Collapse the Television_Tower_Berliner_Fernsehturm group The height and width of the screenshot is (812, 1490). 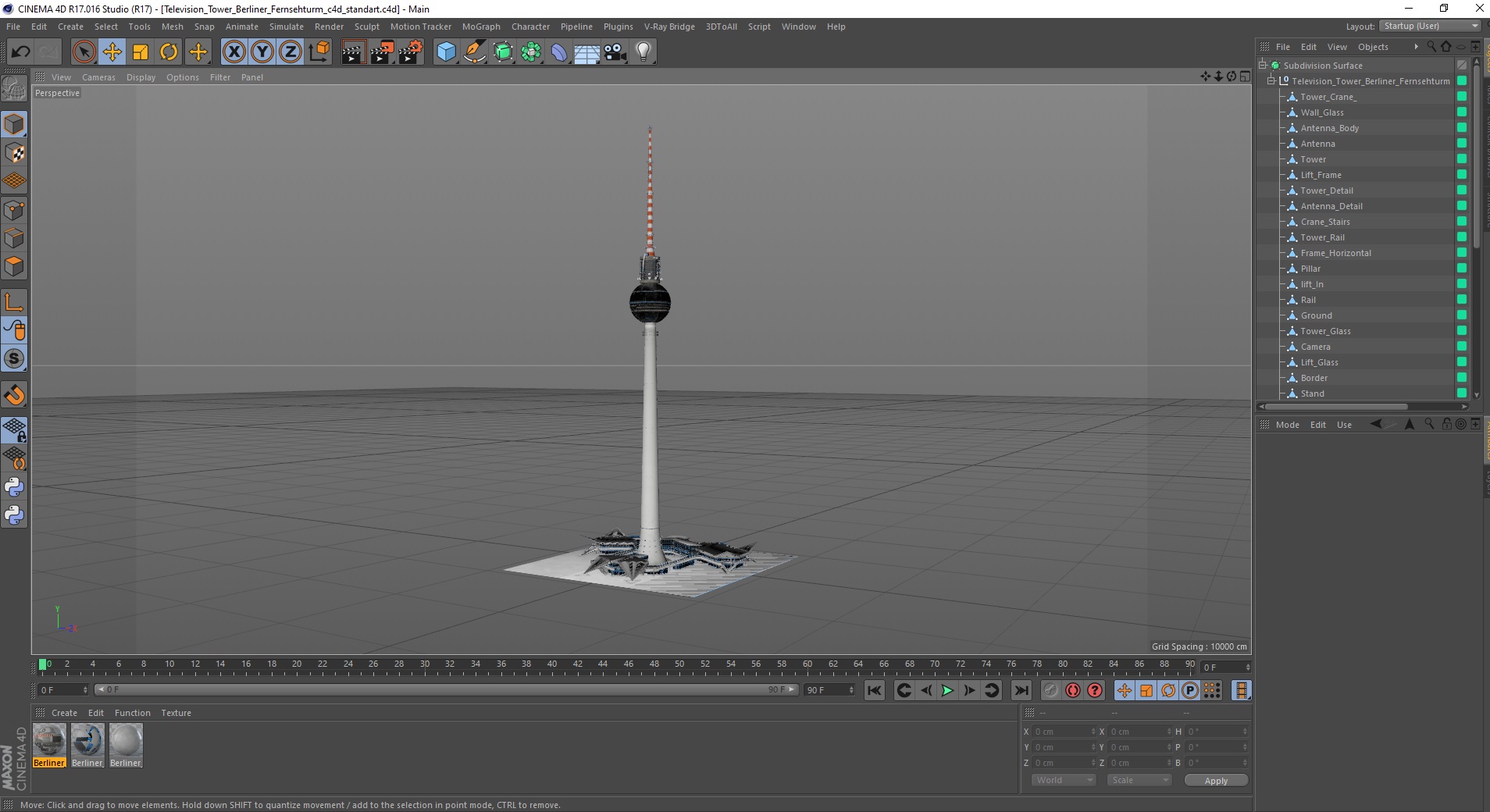pos(1271,81)
